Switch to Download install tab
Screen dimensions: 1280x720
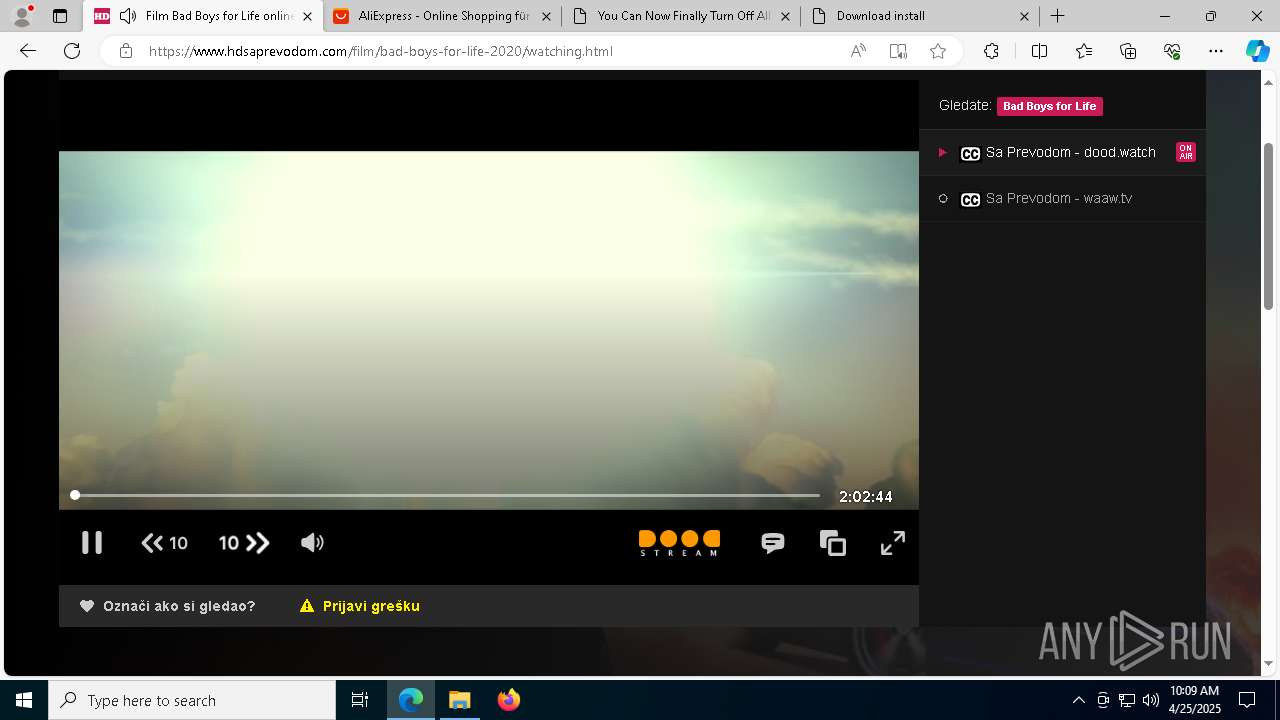coord(919,16)
